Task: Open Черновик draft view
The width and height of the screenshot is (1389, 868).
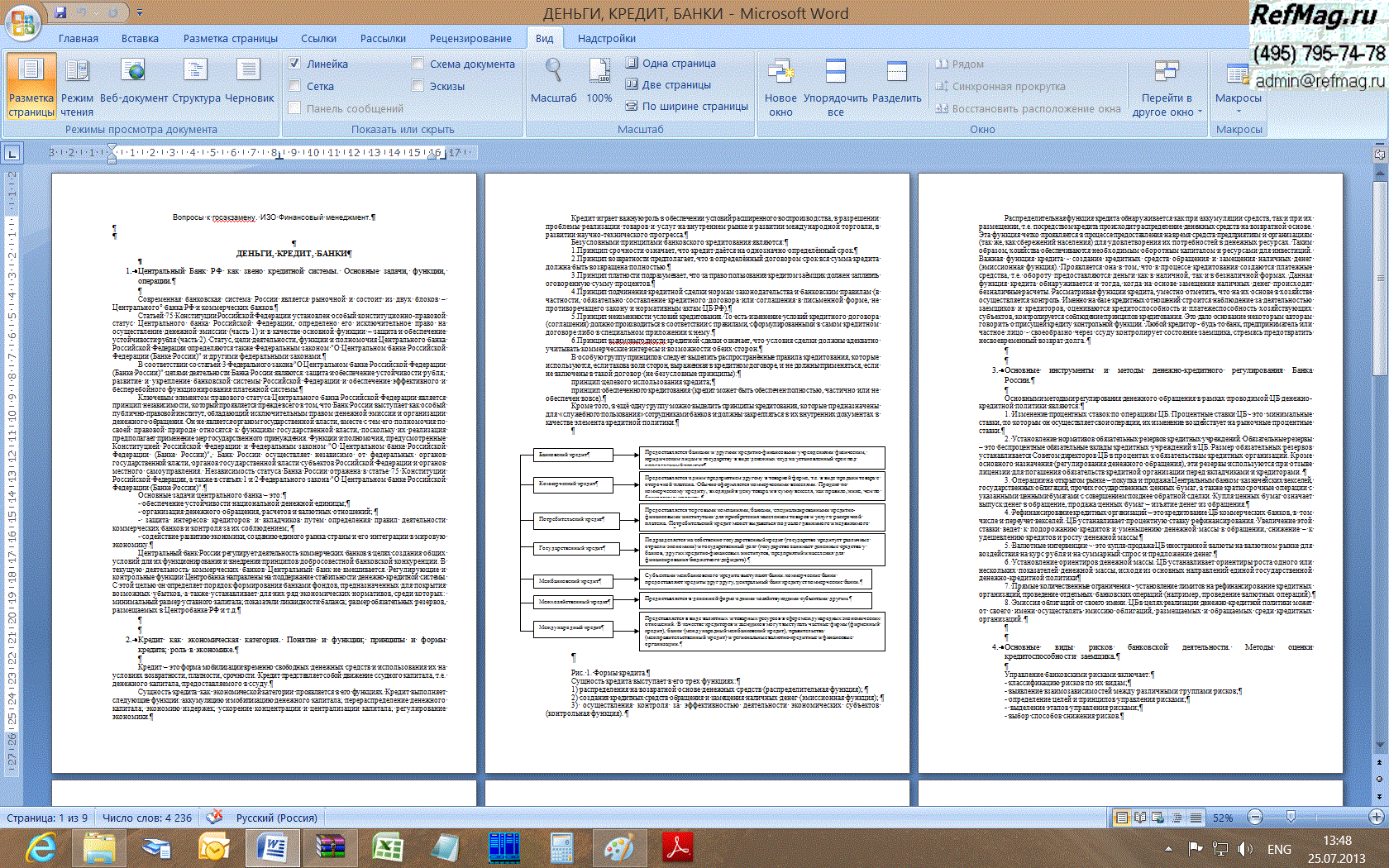Action: [249, 87]
